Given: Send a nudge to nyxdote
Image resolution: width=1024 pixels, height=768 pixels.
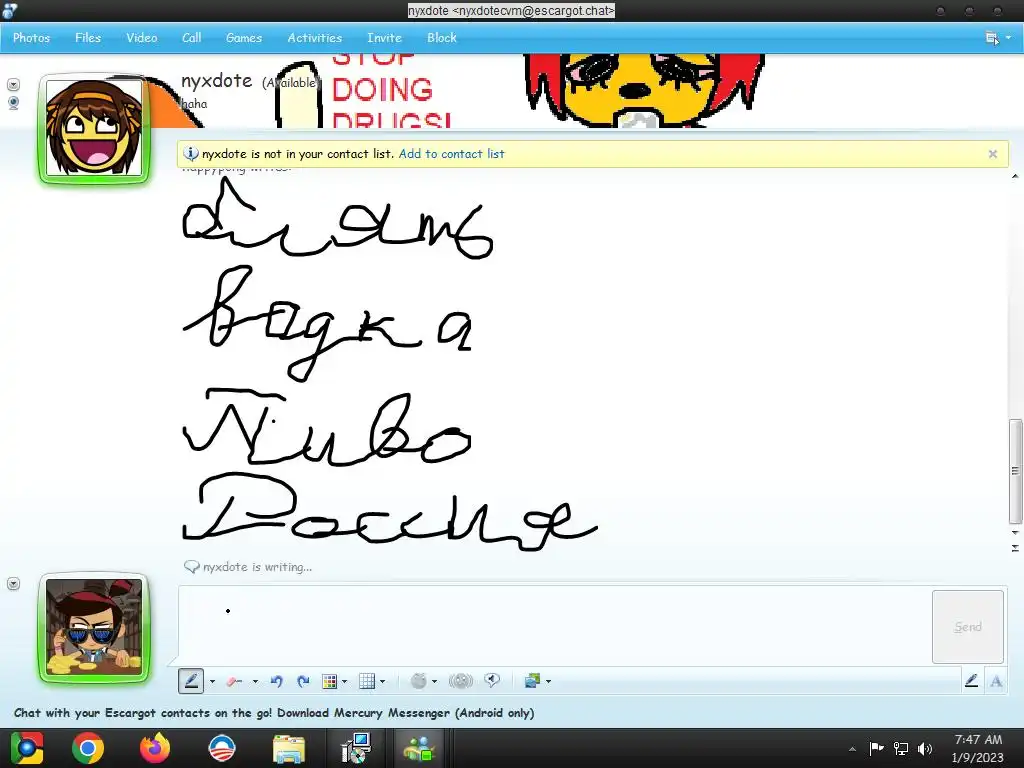Looking at the screenshot, I should (x=461, y=682).
